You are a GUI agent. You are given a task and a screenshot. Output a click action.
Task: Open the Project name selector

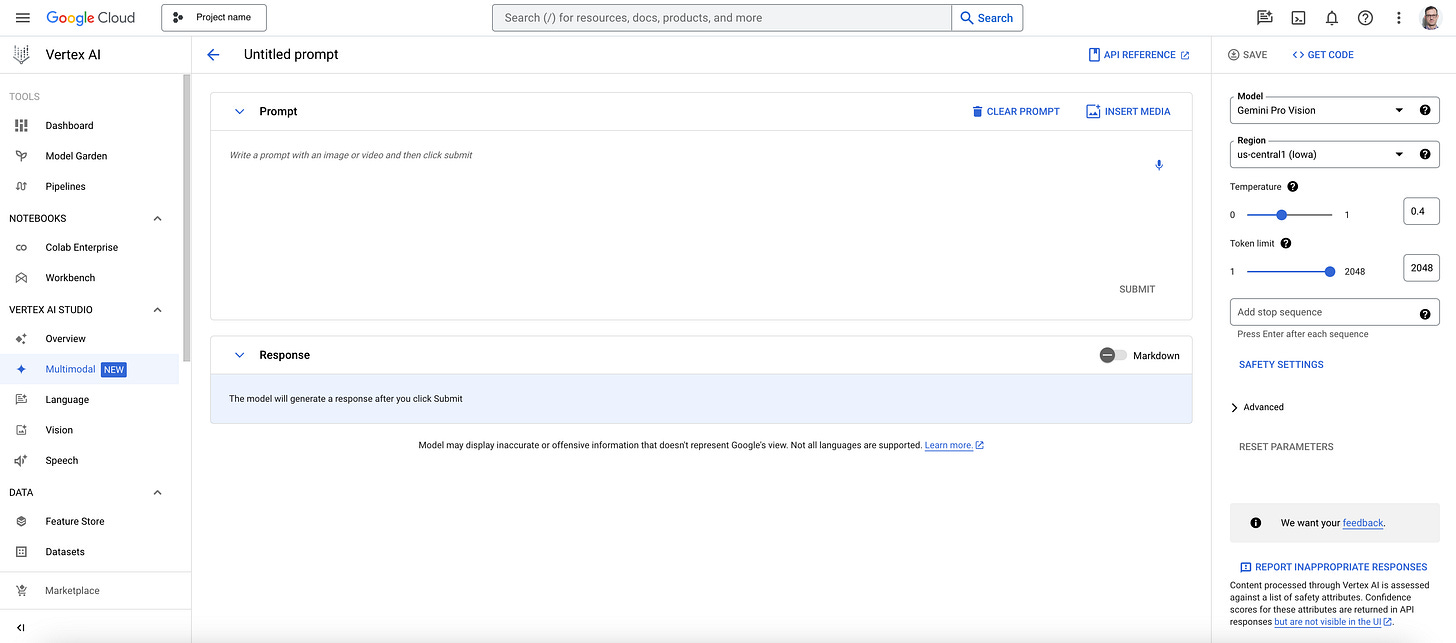(214, 17)
